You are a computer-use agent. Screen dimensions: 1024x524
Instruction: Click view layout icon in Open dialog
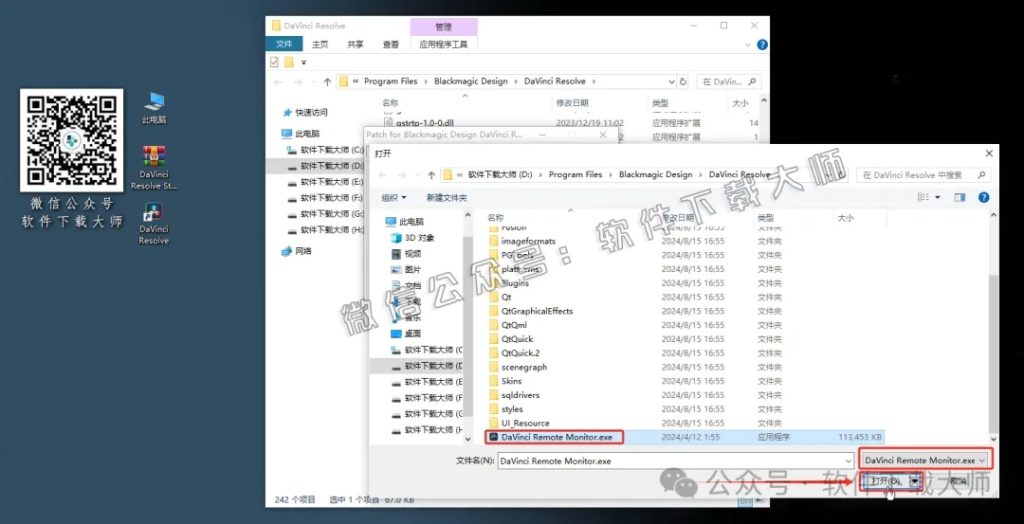(x=923, y=197)
